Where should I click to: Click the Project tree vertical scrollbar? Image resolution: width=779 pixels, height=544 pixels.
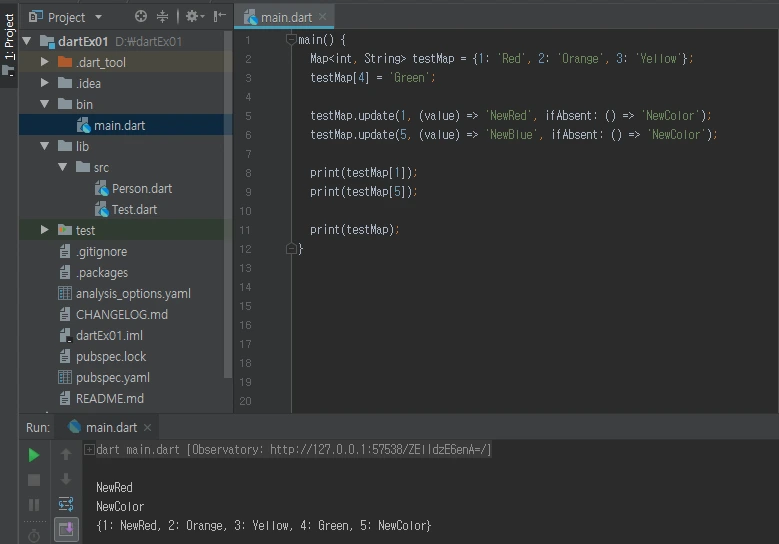click(x=228, y=204)
